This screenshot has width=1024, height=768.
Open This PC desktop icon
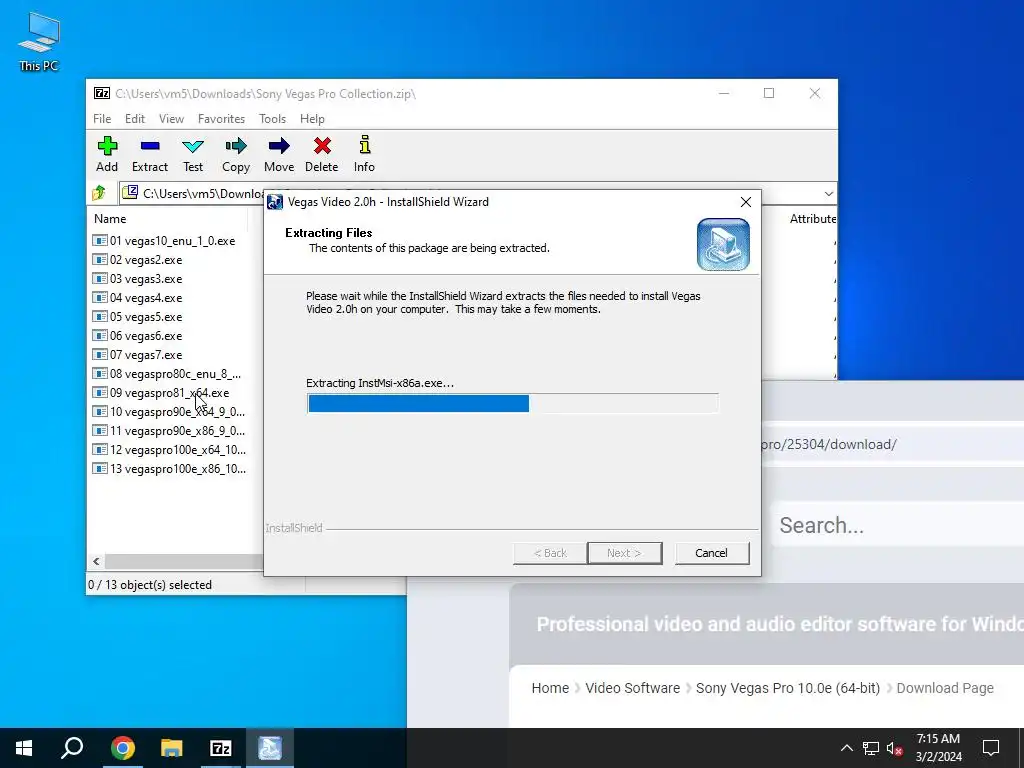point(39,42)
